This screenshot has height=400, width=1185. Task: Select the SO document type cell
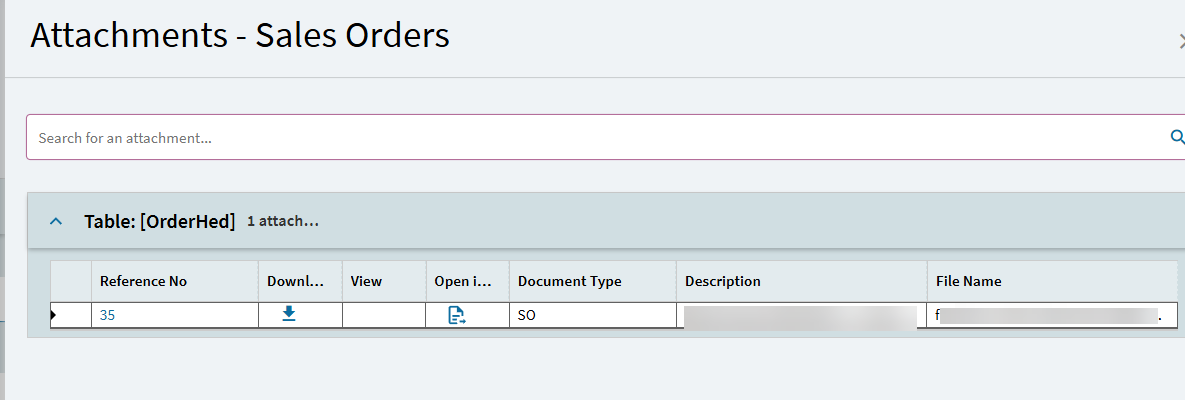click(590, 315)
